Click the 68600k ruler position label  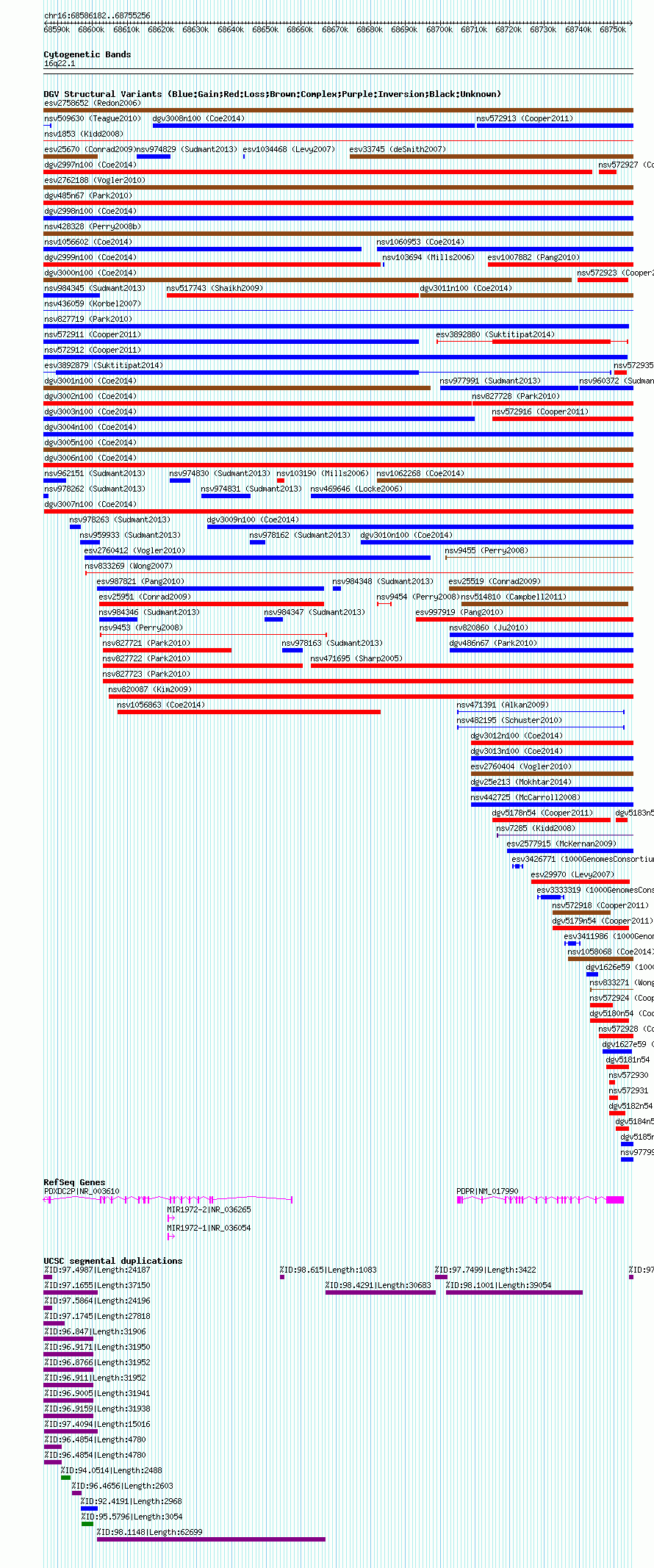91,30
